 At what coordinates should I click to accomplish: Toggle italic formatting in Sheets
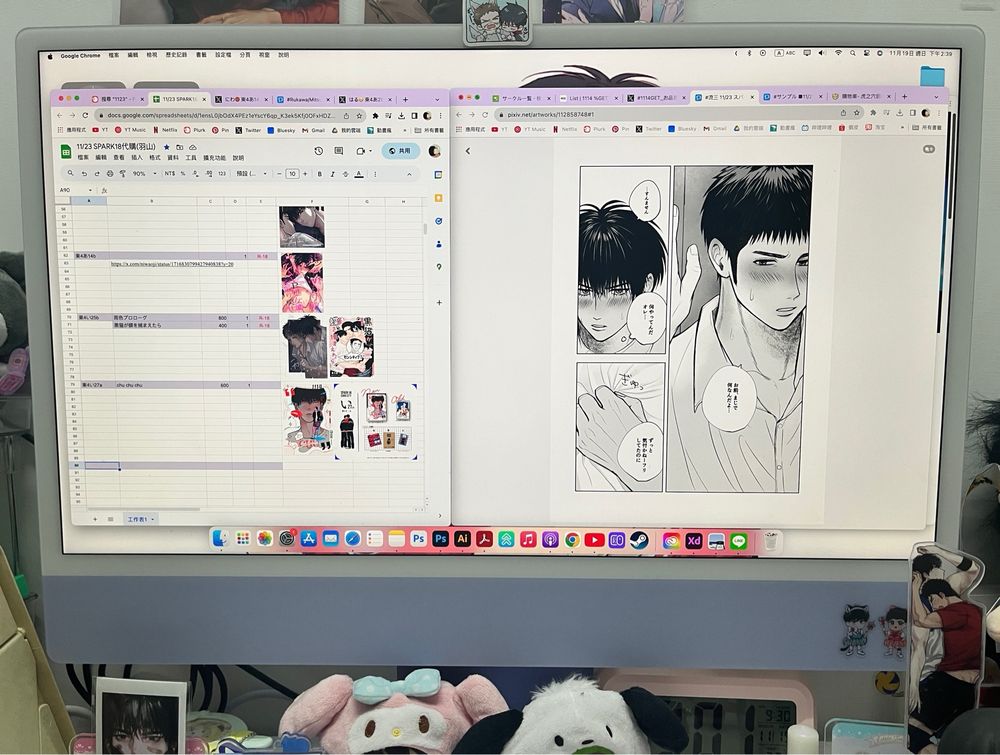(x=332, y=174)
